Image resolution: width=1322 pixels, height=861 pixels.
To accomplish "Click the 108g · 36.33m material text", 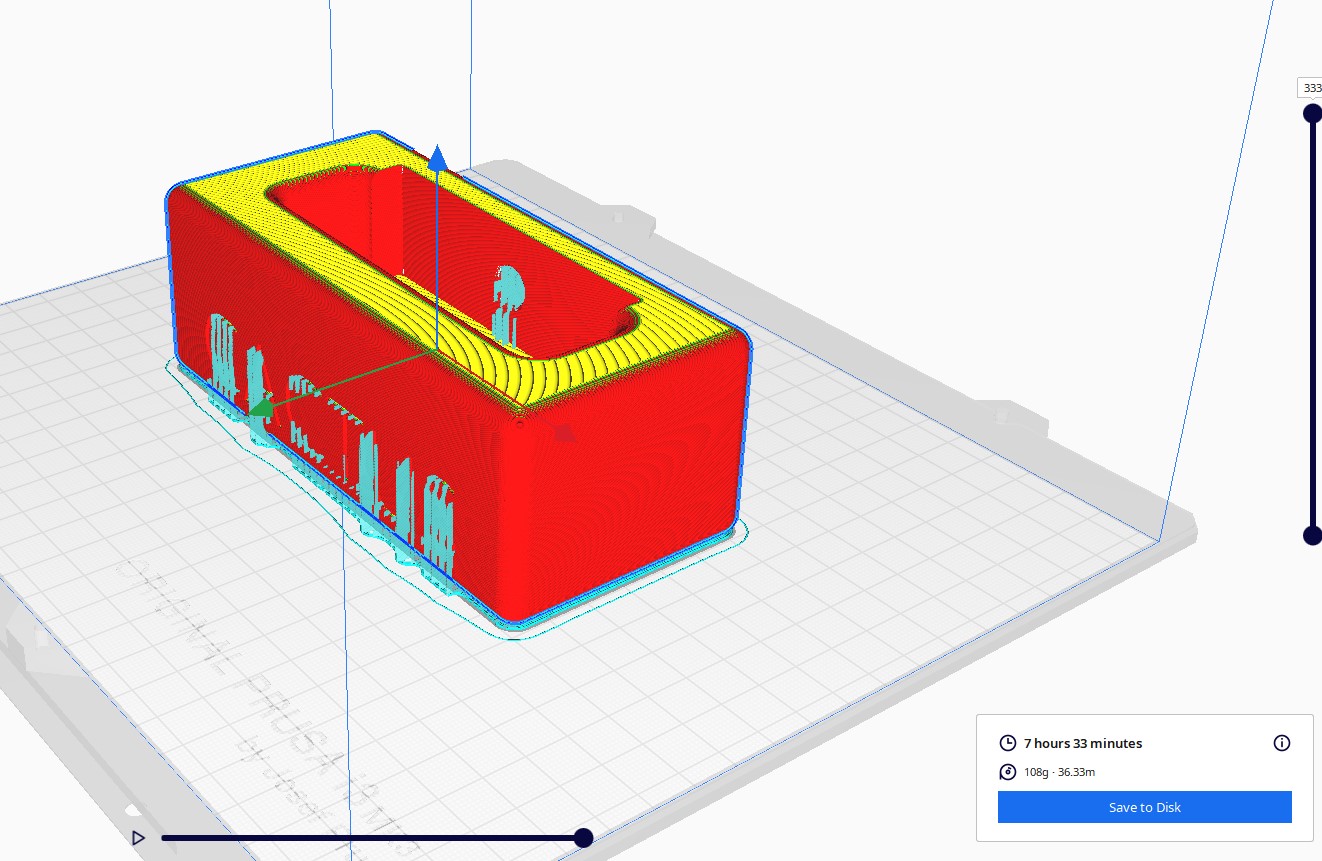I will 1060,772.
